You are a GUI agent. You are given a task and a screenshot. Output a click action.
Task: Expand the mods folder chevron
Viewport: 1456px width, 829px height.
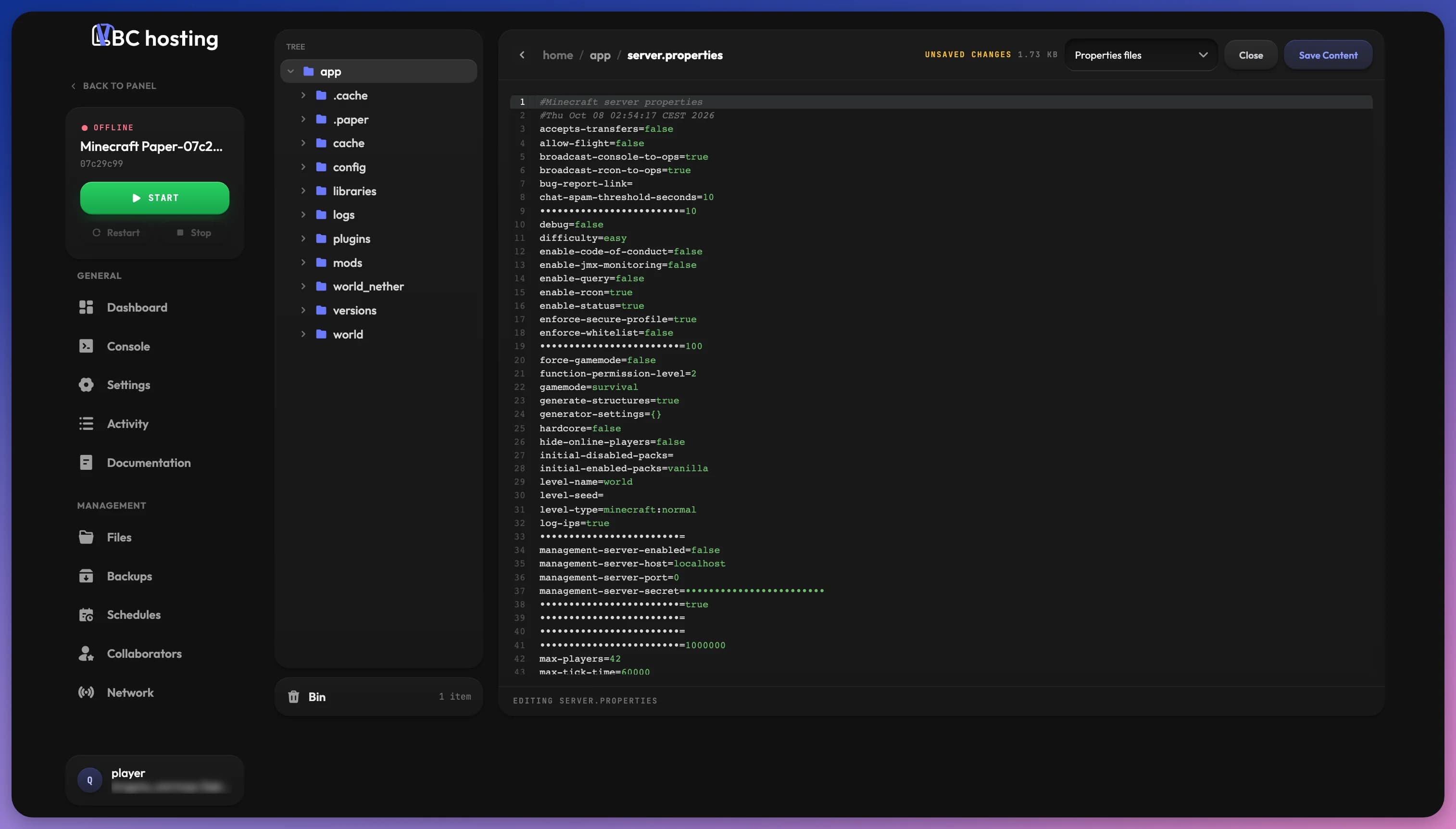(303, 263)
